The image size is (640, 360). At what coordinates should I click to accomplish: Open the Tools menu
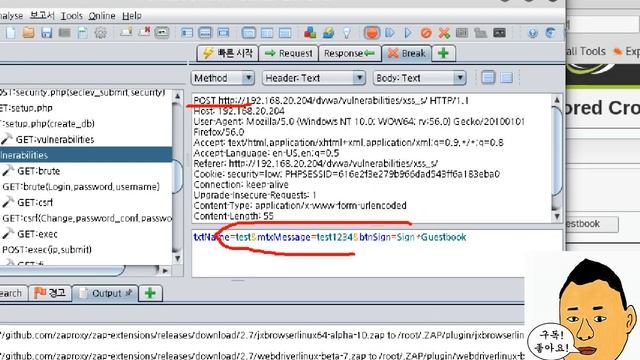pyautogui.click(x=72, y=16)
